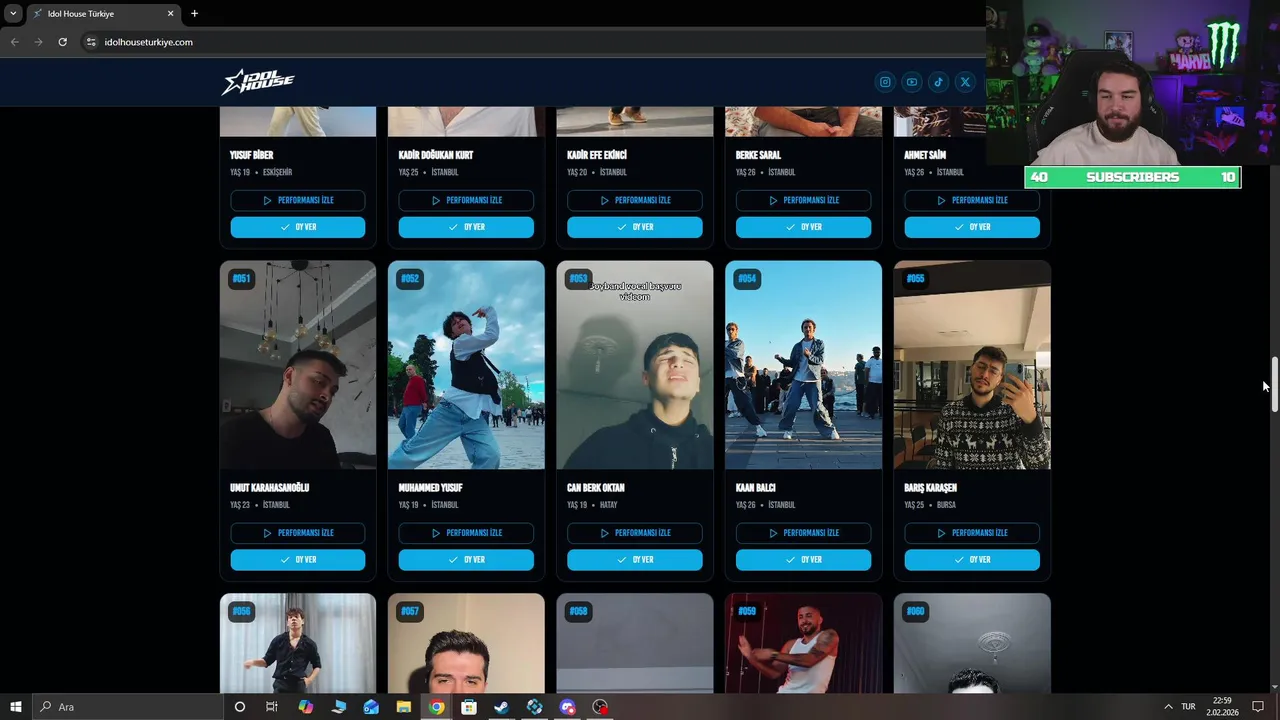Viewport: 1280px width, 720px height.
Task: Open Microsoft Store from taskbar
Action: click(x=469, y=707)
